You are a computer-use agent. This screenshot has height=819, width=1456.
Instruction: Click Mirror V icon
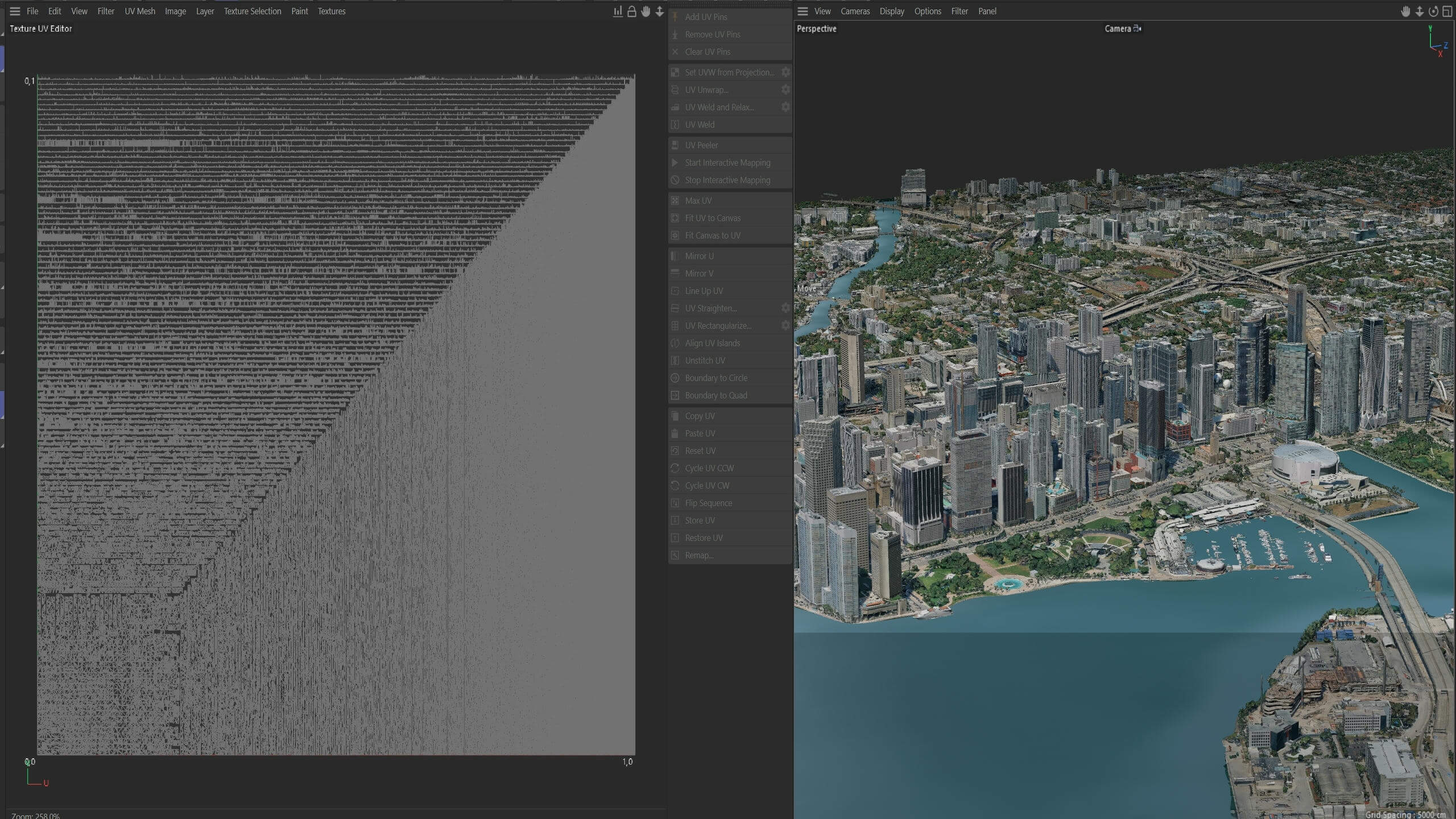pyautogui.click(x=675, y=274)
